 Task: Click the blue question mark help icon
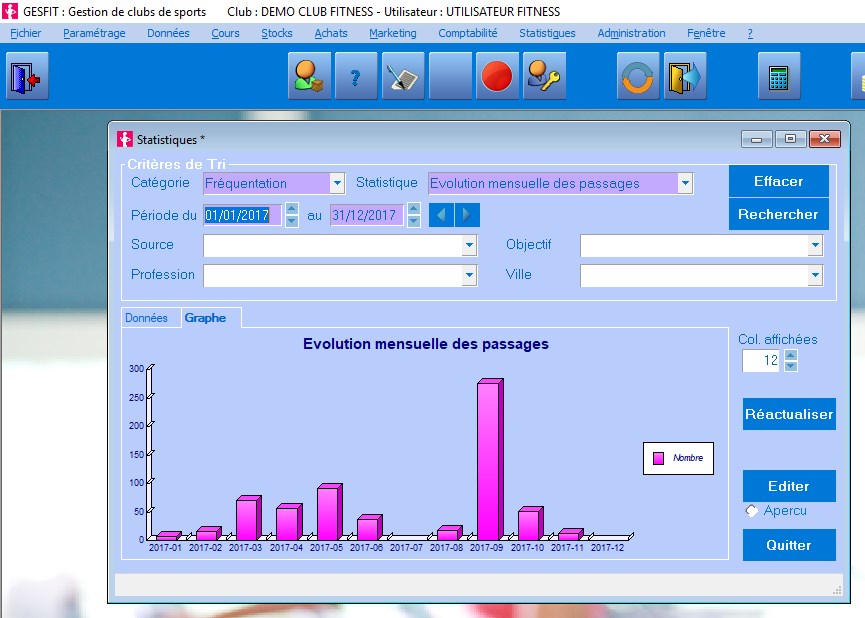356,78
